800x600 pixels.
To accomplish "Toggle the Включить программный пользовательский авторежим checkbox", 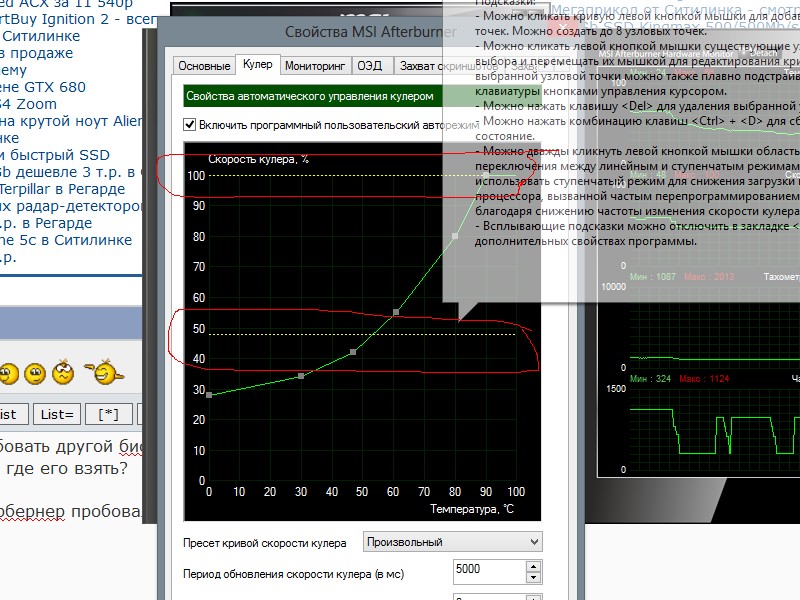I will coord(189,124).
